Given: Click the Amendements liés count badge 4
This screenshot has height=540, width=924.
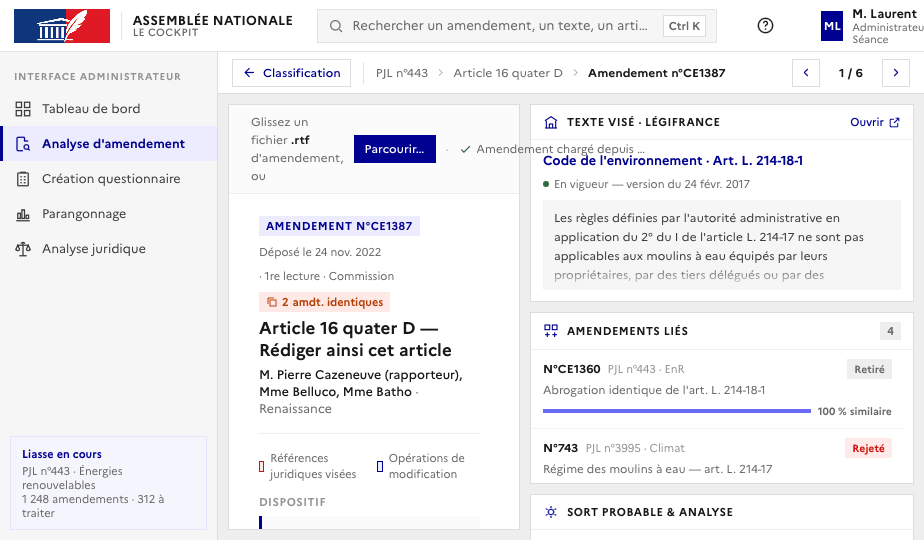Looking at the screenshot, I should tap(890, 331).
